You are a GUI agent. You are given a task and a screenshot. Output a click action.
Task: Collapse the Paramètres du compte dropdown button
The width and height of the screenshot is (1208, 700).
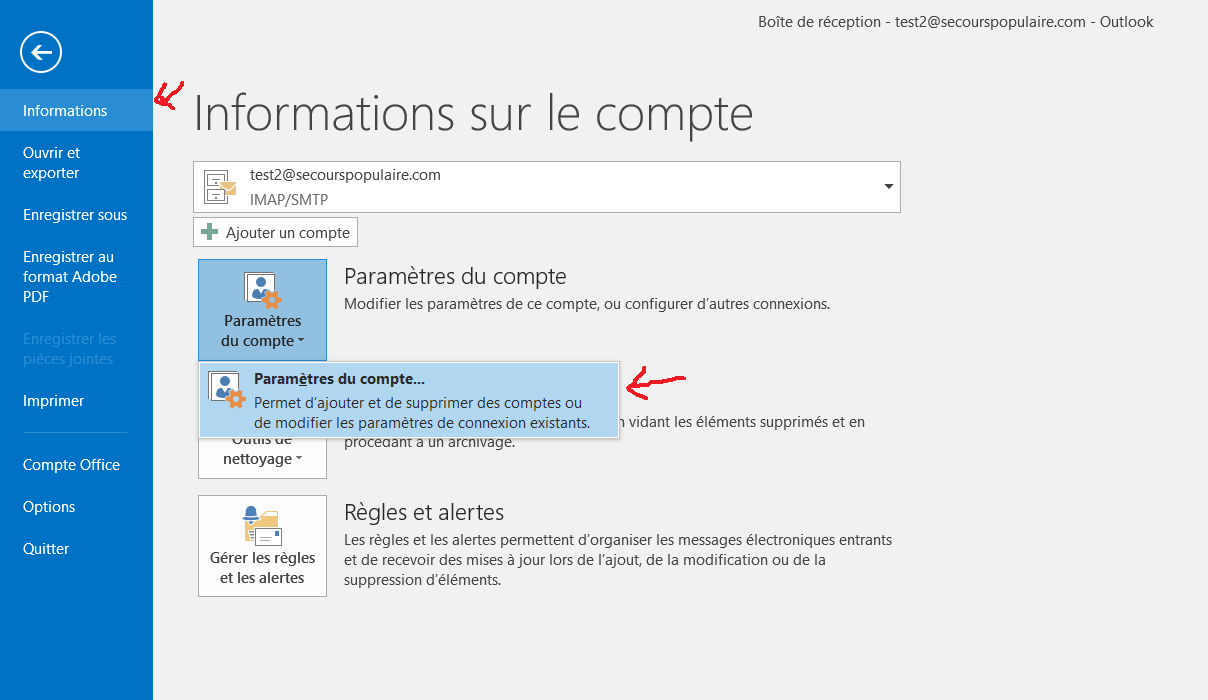pyautogui.click(x=262, y=330)
